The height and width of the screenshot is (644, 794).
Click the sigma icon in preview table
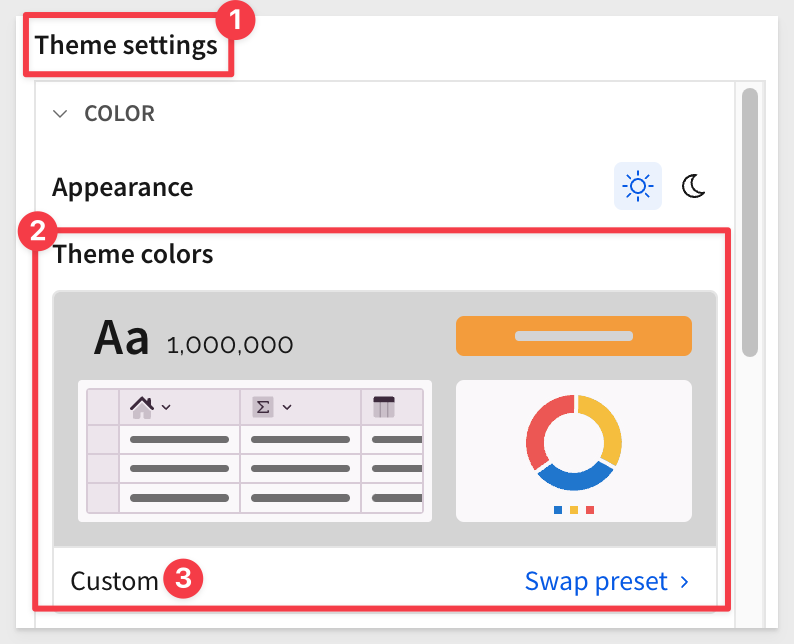pyautogui.click(x=263, y=407)
